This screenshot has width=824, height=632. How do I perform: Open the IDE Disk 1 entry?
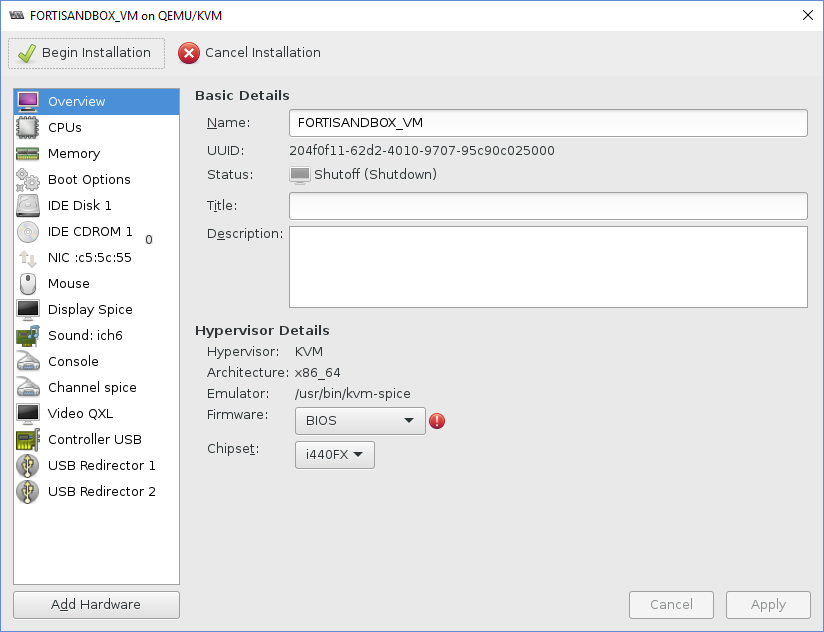pyautogui.click(x=97, y=205)
